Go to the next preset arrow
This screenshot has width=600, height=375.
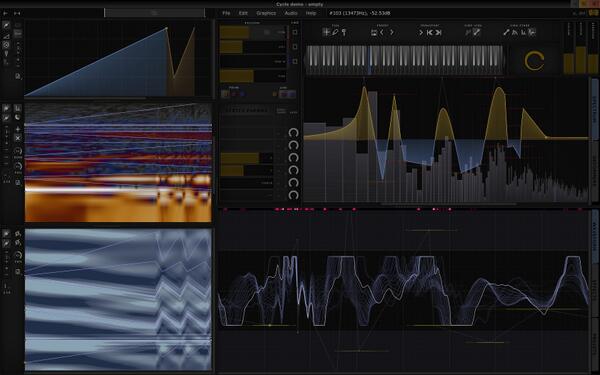coord(391,33)
